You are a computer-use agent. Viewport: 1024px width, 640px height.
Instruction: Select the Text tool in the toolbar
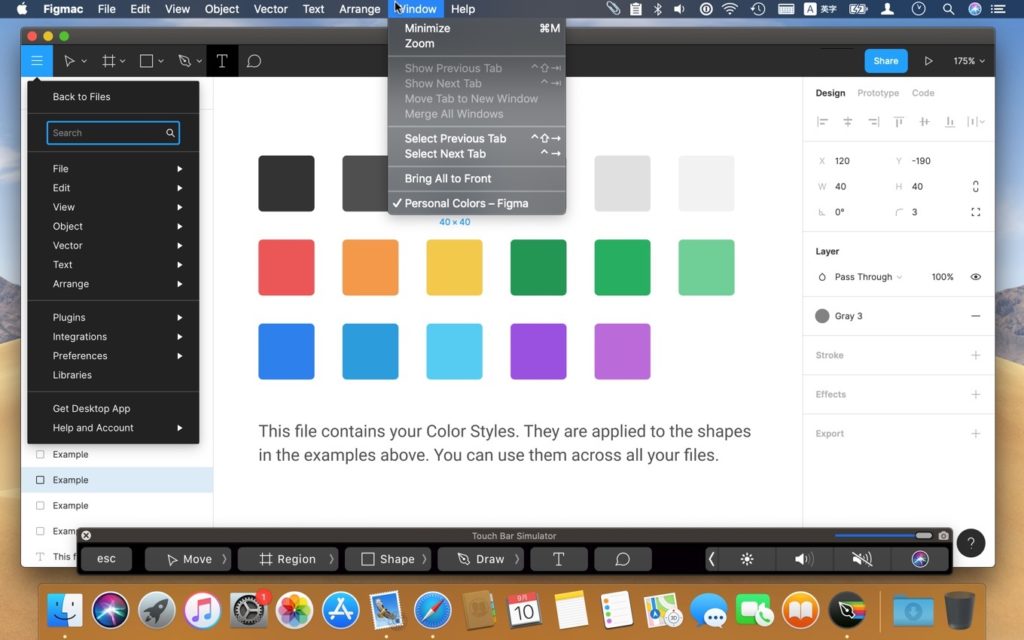pyautogui.click(x=222, y=61)
